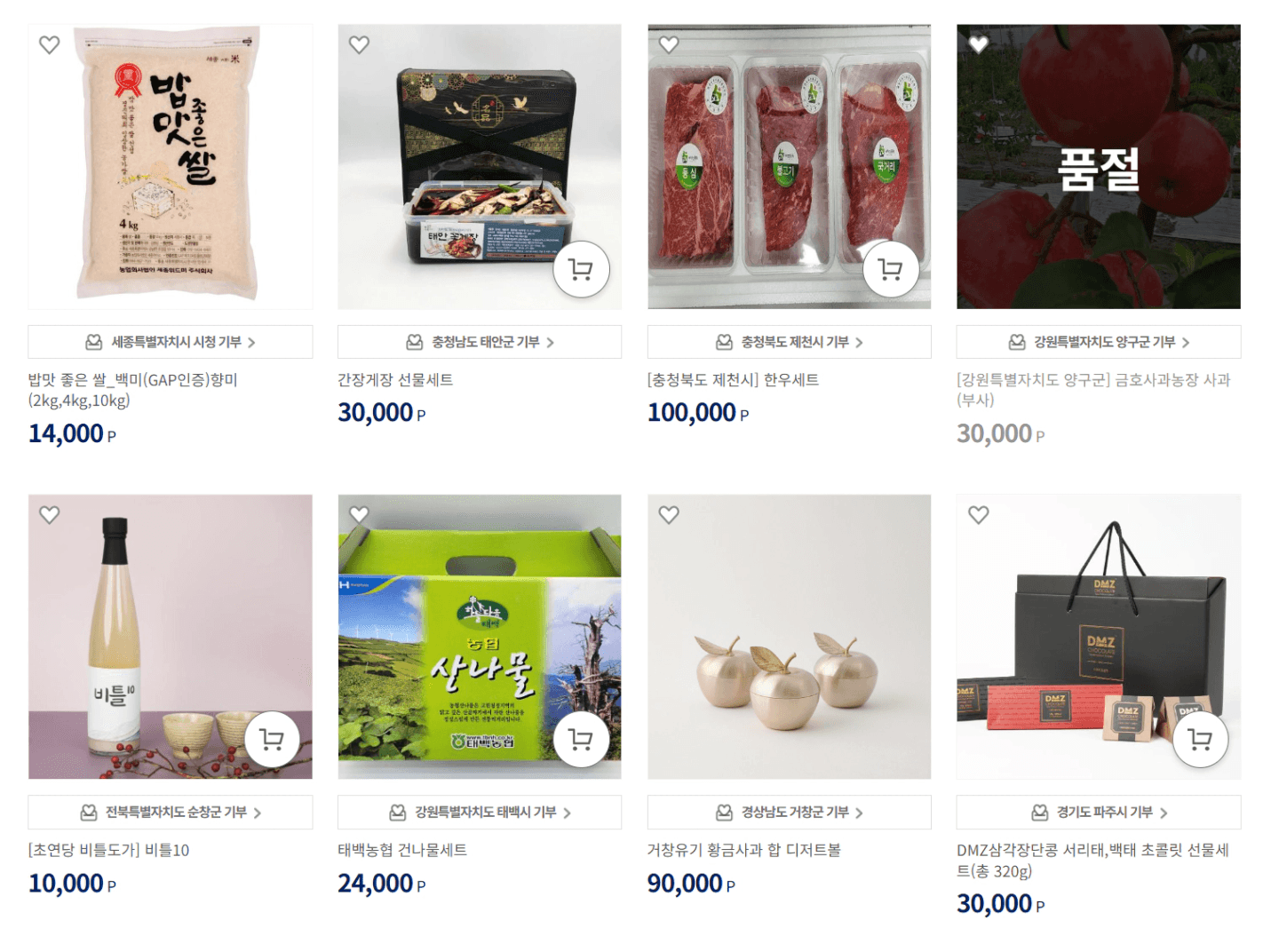Add 비틀10 bottle to cart
The width and height of the screenshot is (1271, 952).
click(x=272, y=739)
